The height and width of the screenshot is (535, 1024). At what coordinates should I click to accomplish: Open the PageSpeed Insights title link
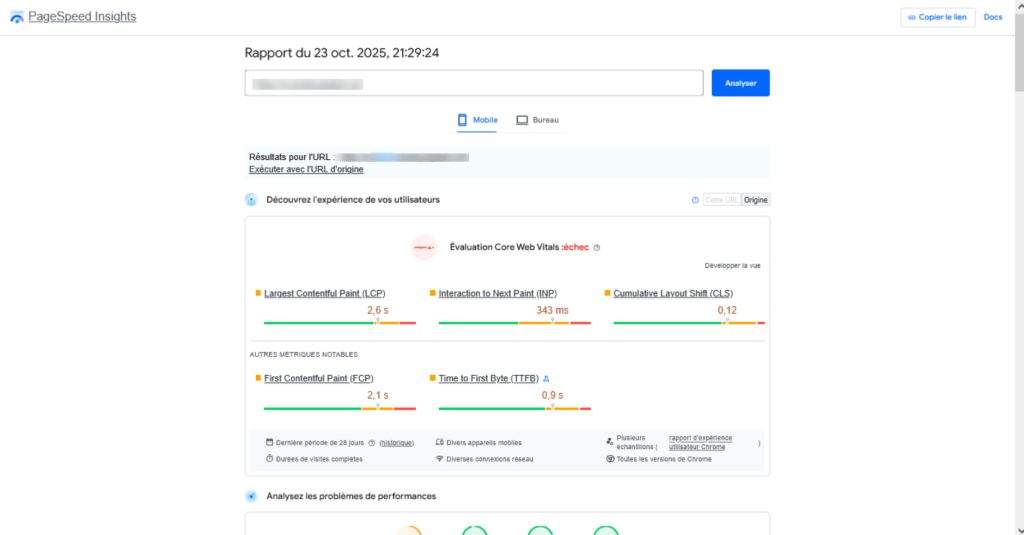82,16
